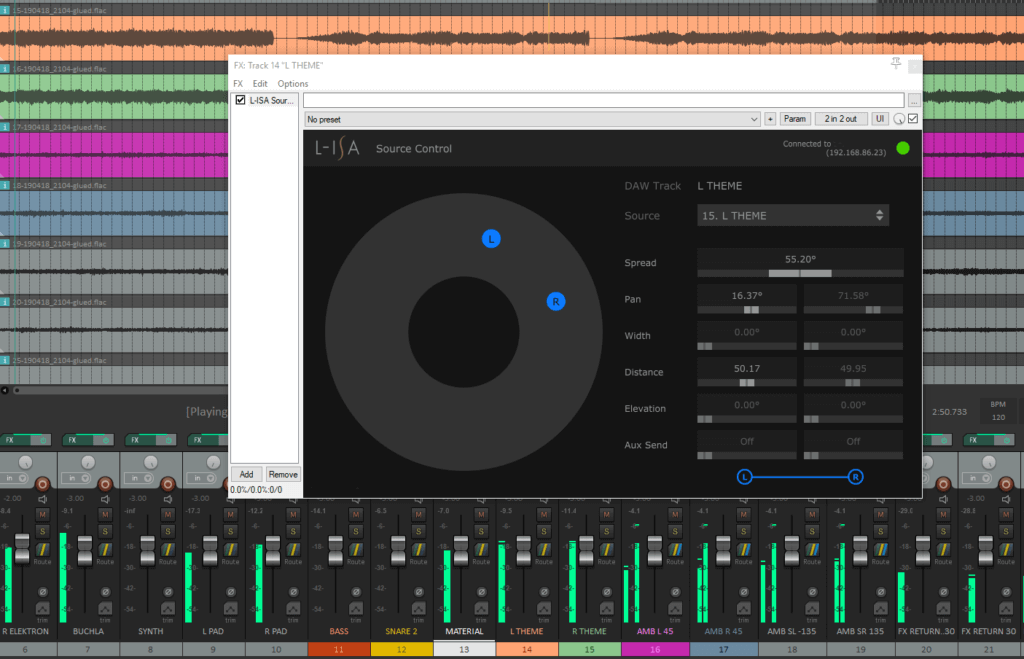Click the BPM 120 tempo field
This screenshot has width=1024, height=659.
[998, 411]
